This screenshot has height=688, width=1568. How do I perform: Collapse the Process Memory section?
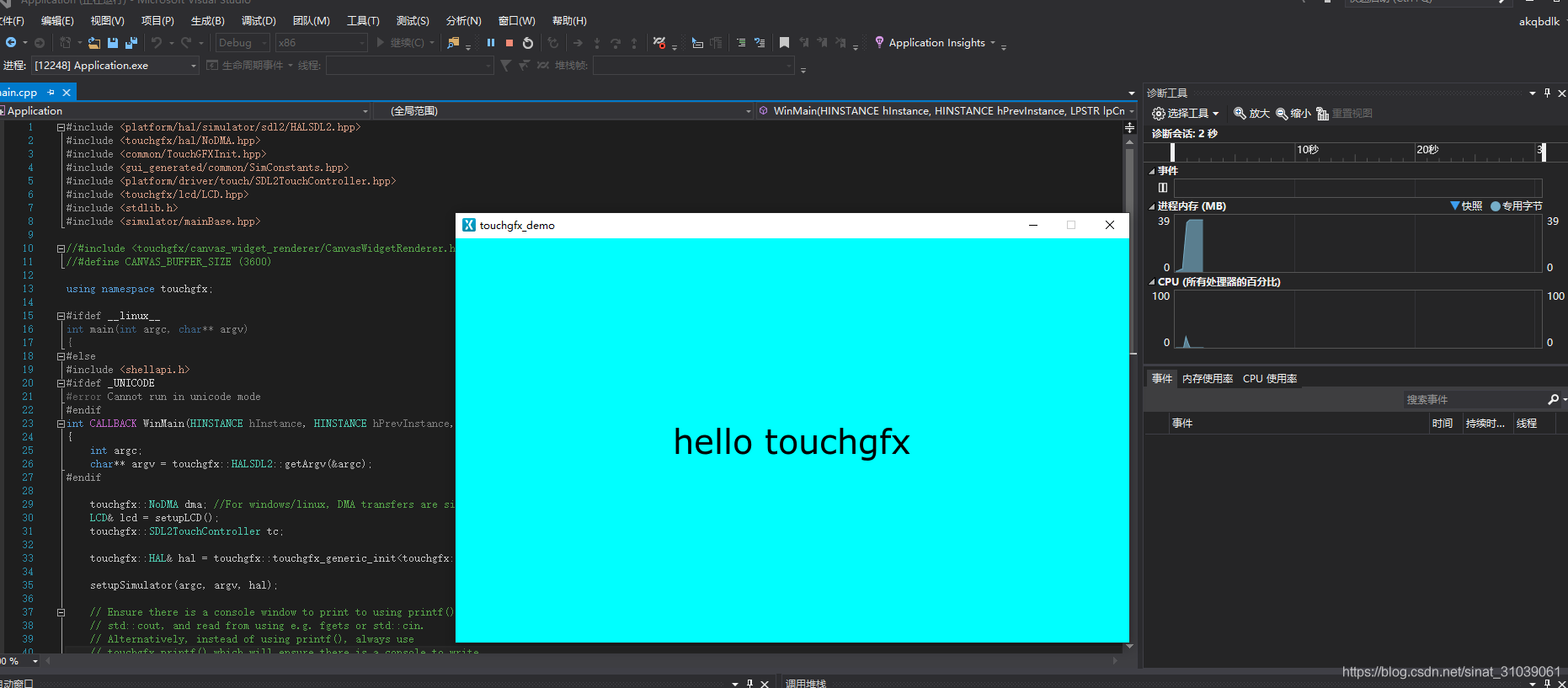pos(1152,206)
